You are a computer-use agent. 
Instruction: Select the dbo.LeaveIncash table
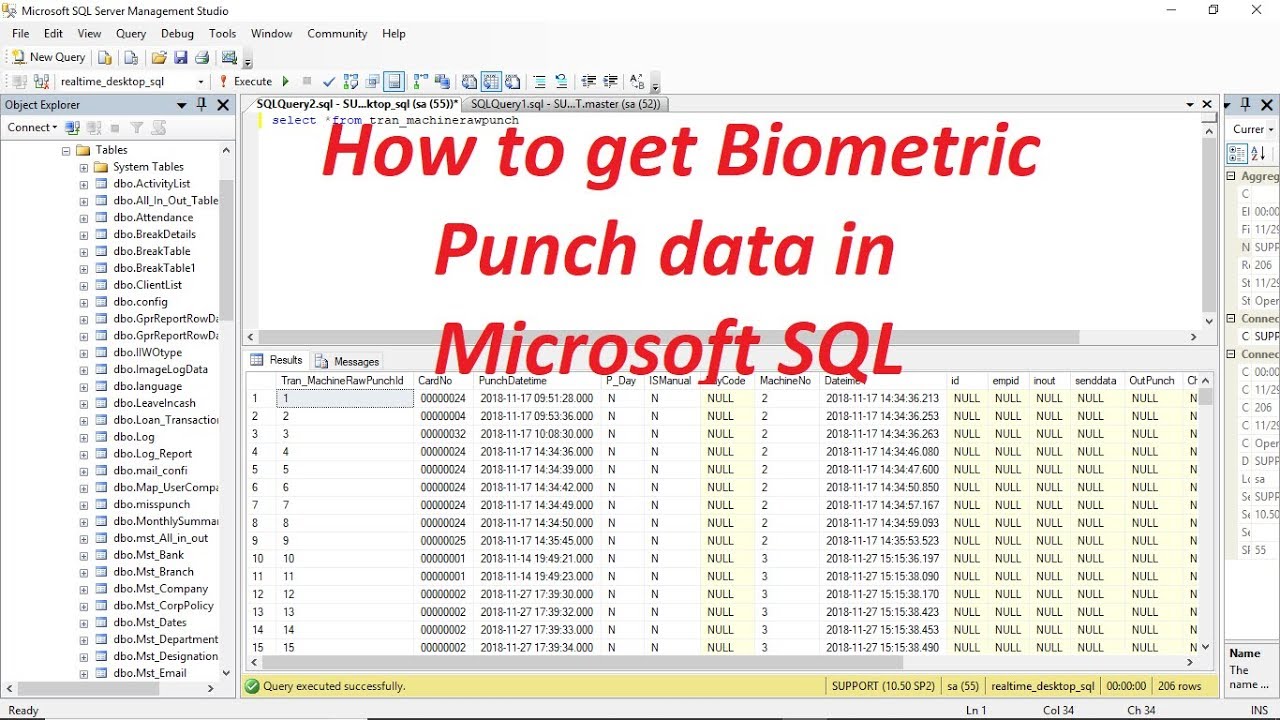pos(154,403)
